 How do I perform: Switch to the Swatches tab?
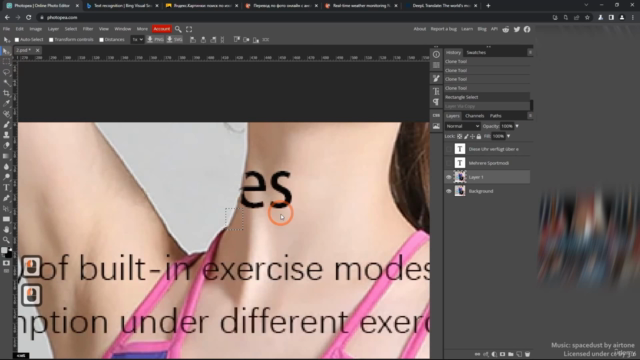pyautogui.click(x=476, y=52)
